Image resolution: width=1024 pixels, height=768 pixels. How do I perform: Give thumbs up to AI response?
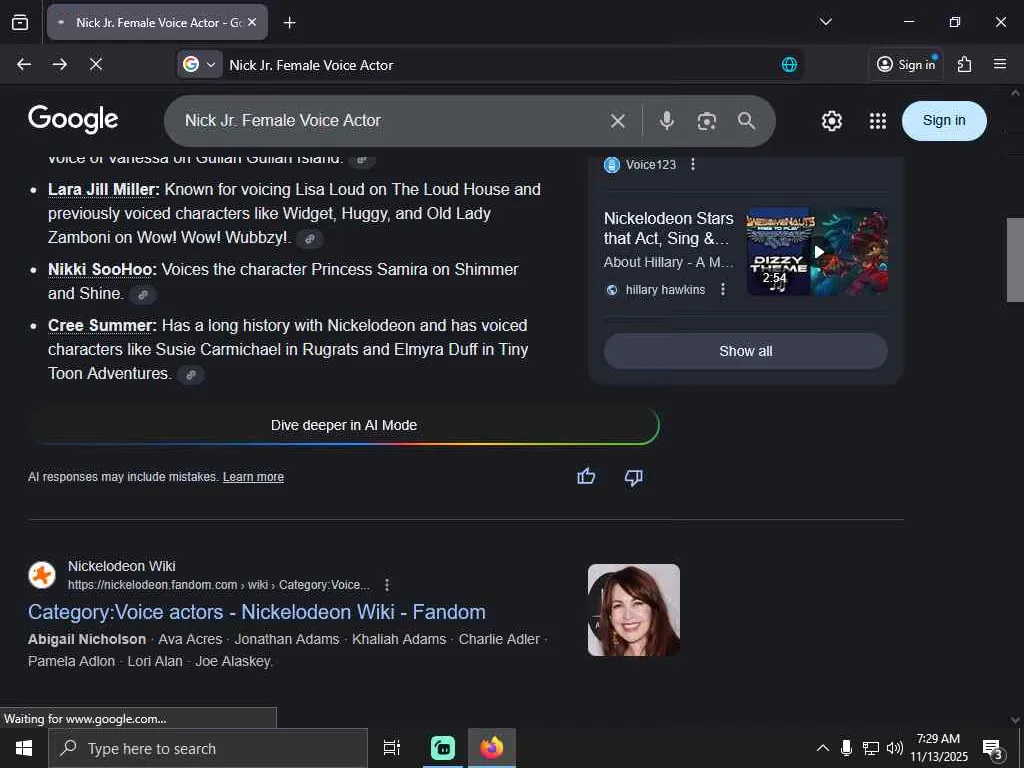click(586, 477)
